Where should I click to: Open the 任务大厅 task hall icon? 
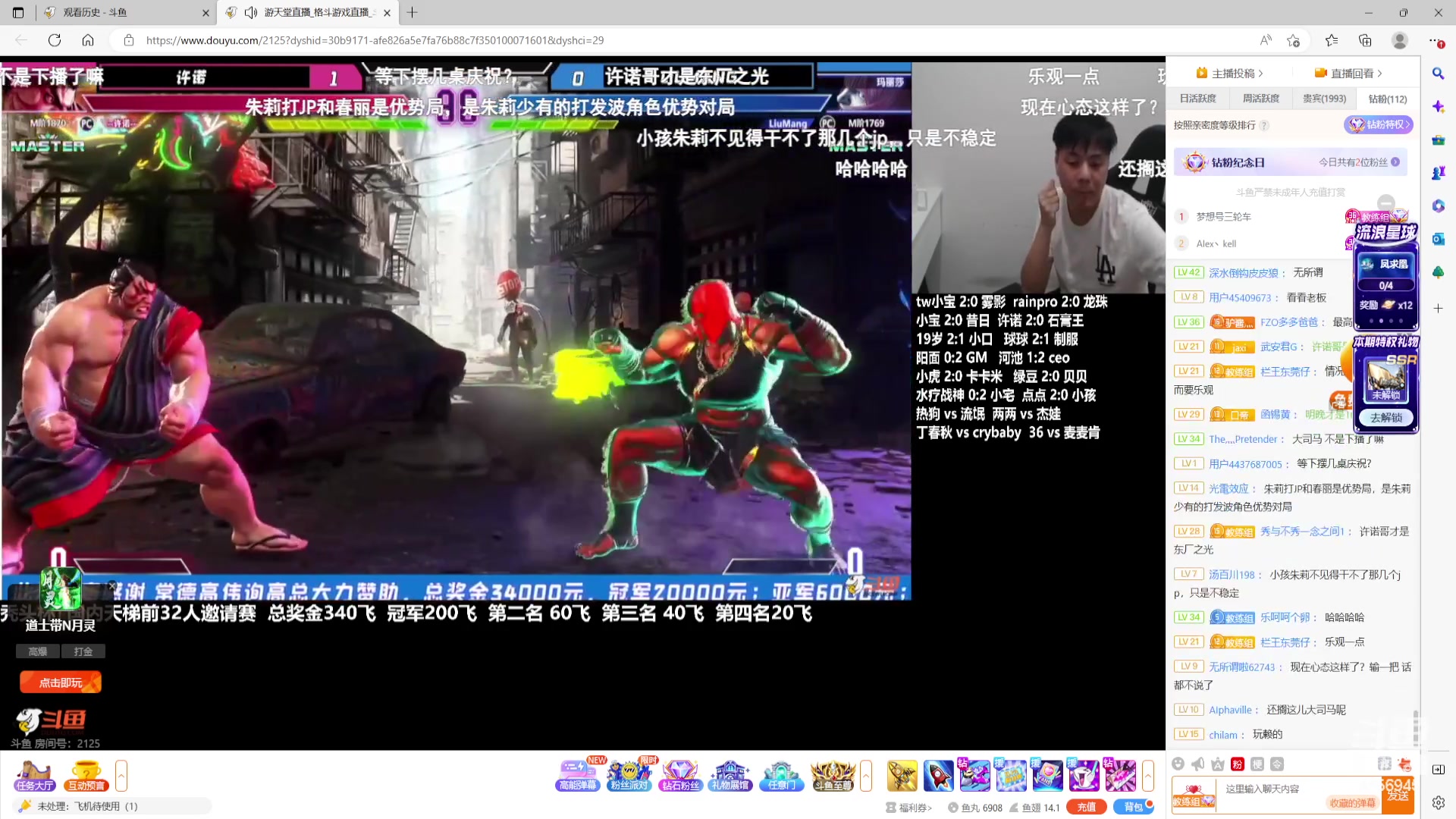(x=35, y=776)
